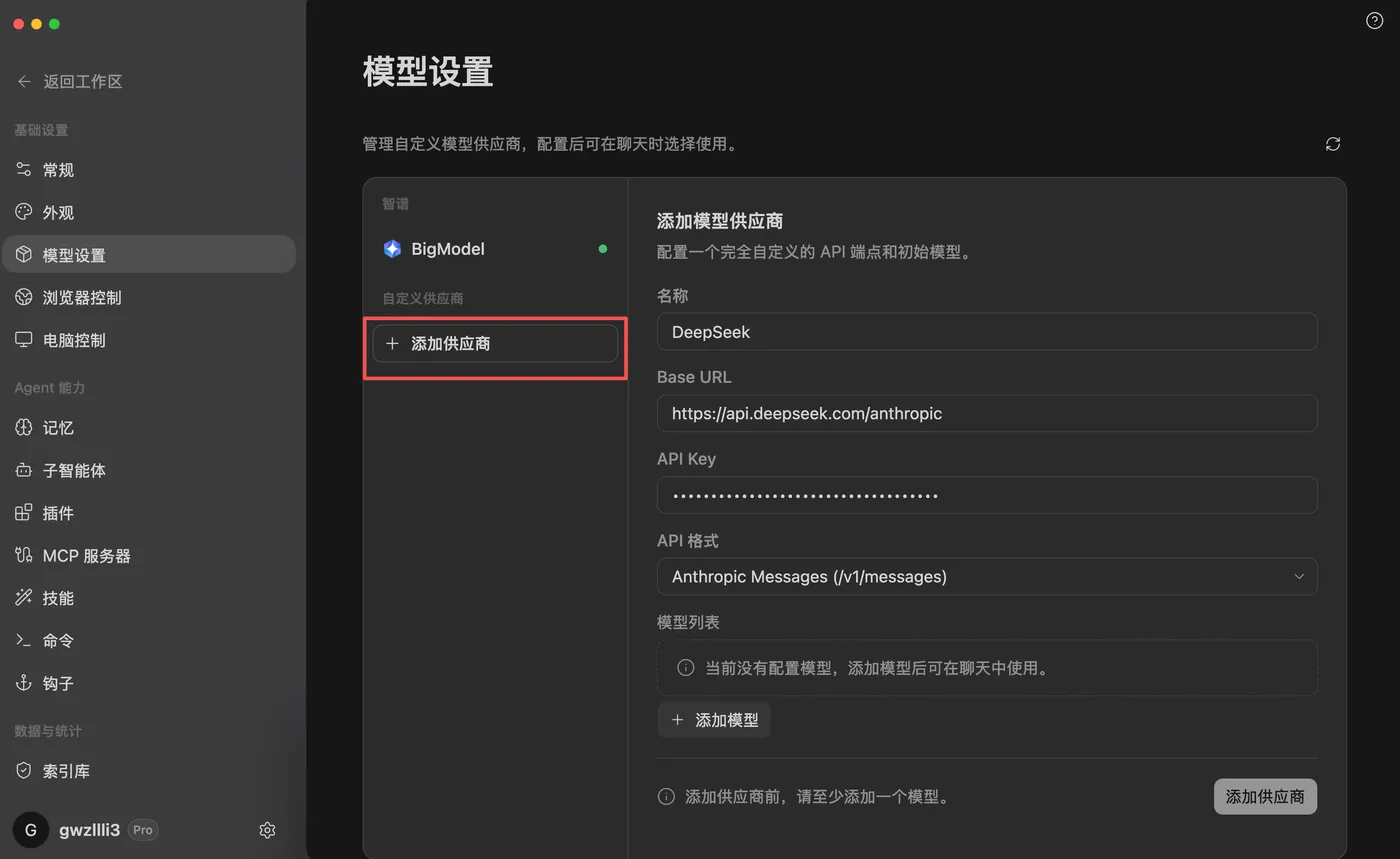Click the 技能 magic wand icon
Viewport: 1400px width, 859px height.
pyautogui.click(x=24, y=598)
